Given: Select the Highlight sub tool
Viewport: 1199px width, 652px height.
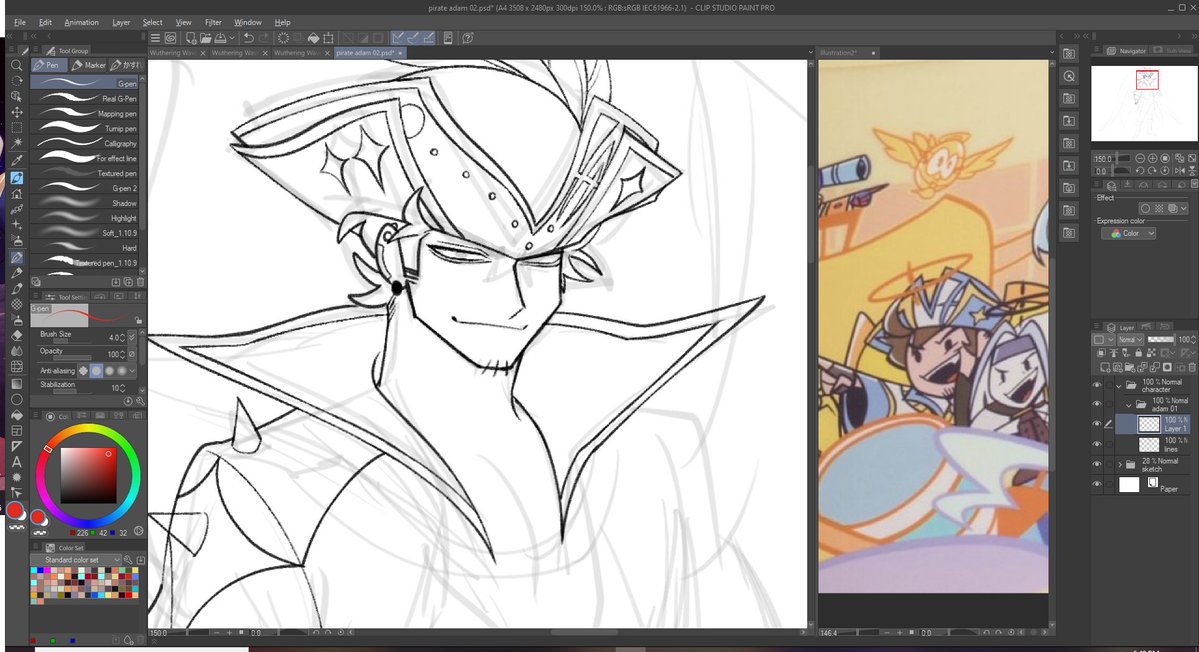Looking at the screenshot, I should (84, 218).
